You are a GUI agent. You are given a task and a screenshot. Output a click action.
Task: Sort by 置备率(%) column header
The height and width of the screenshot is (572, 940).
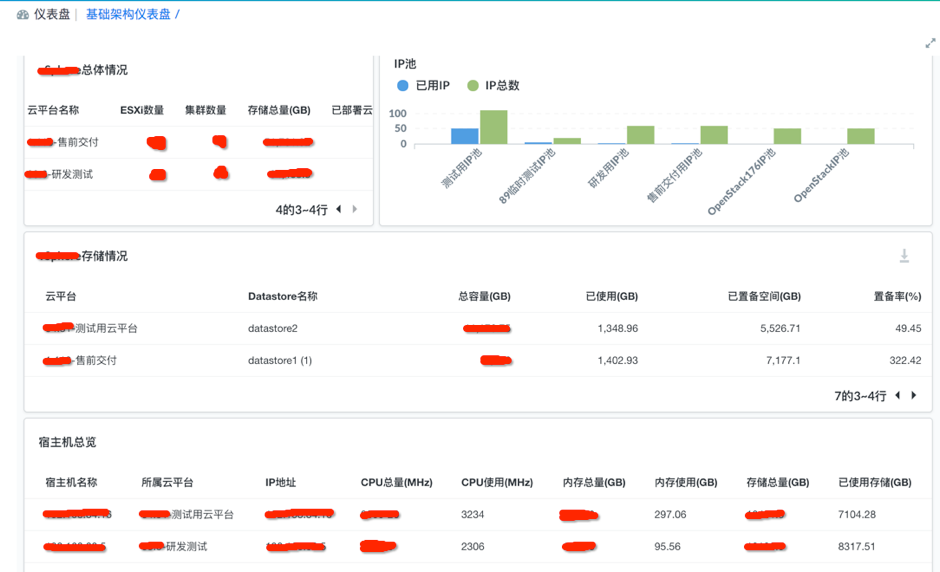[897, 296]
